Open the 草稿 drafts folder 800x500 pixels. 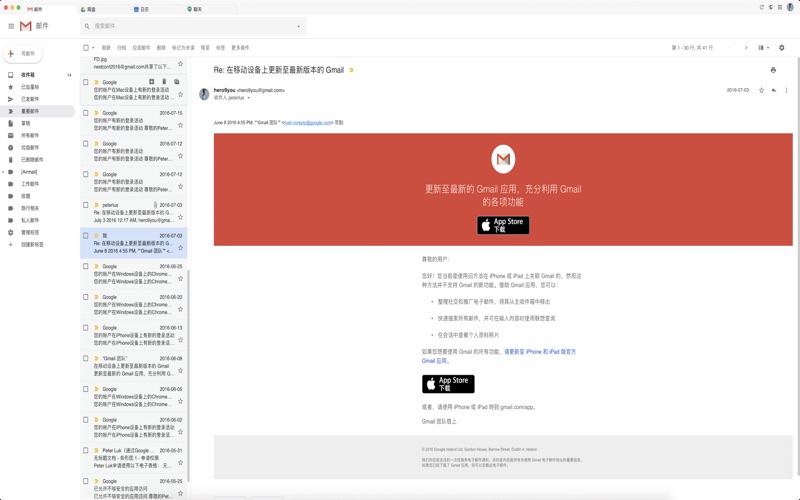point(26,123)
